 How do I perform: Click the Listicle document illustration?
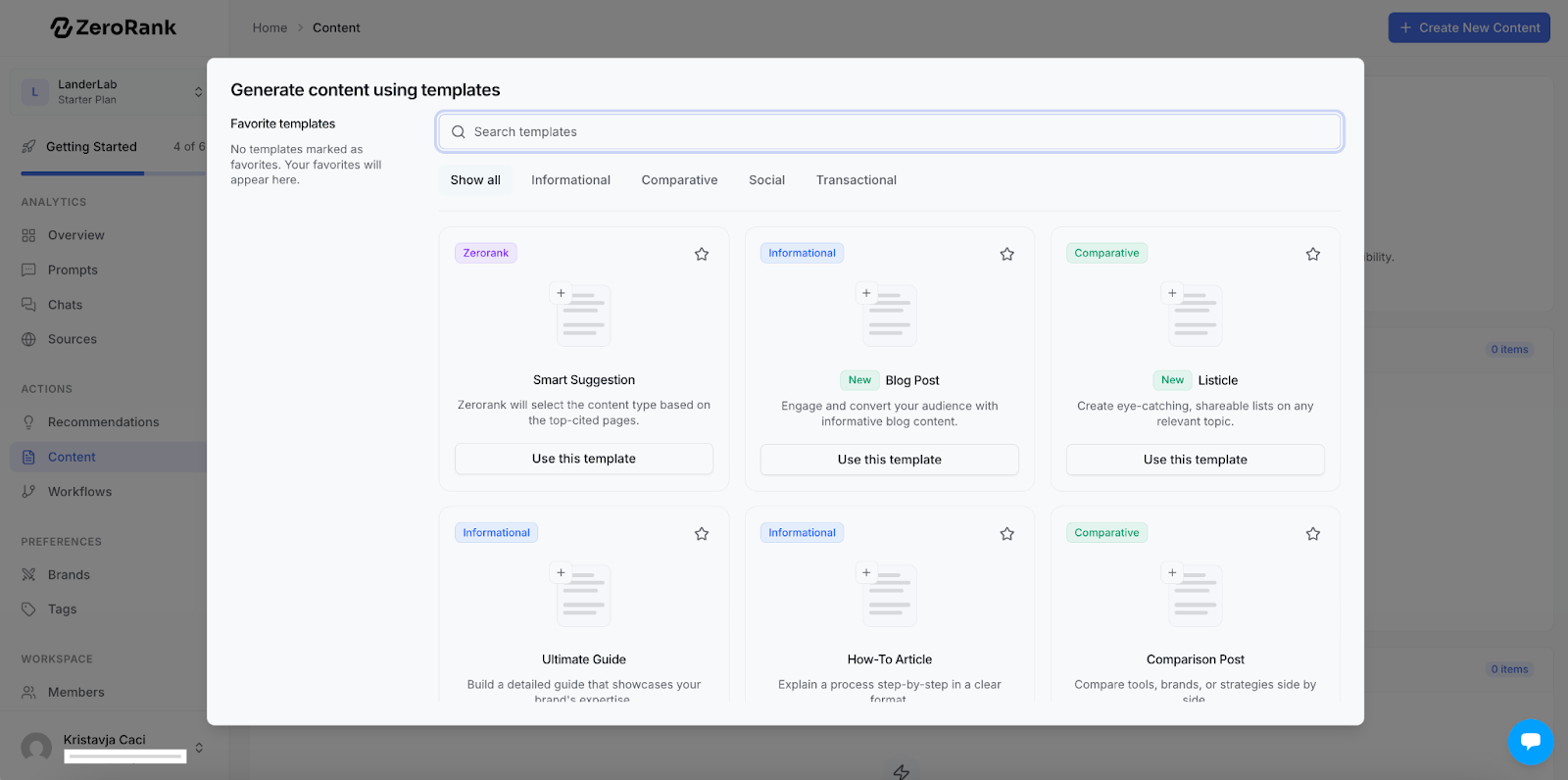pos(1195,315)
